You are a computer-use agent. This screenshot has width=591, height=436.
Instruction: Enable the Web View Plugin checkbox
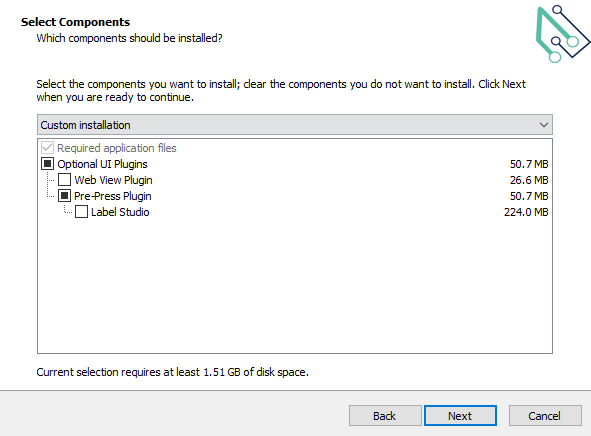point(64,180)
